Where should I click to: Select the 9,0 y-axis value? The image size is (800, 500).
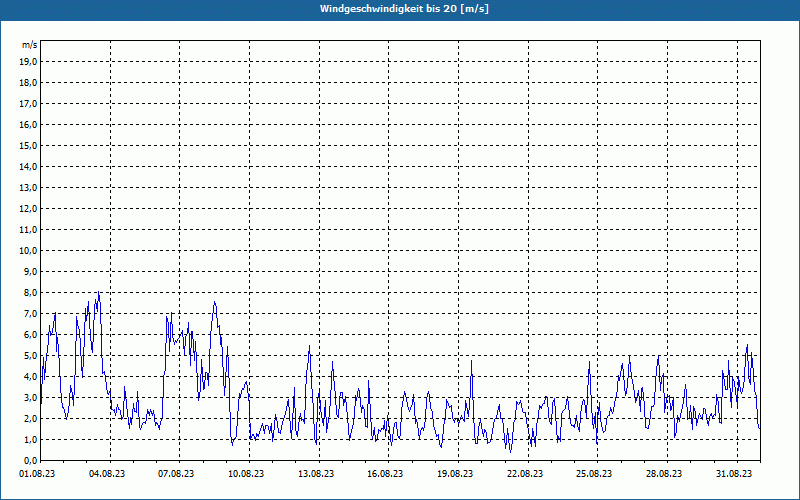(x=30, y=271)
